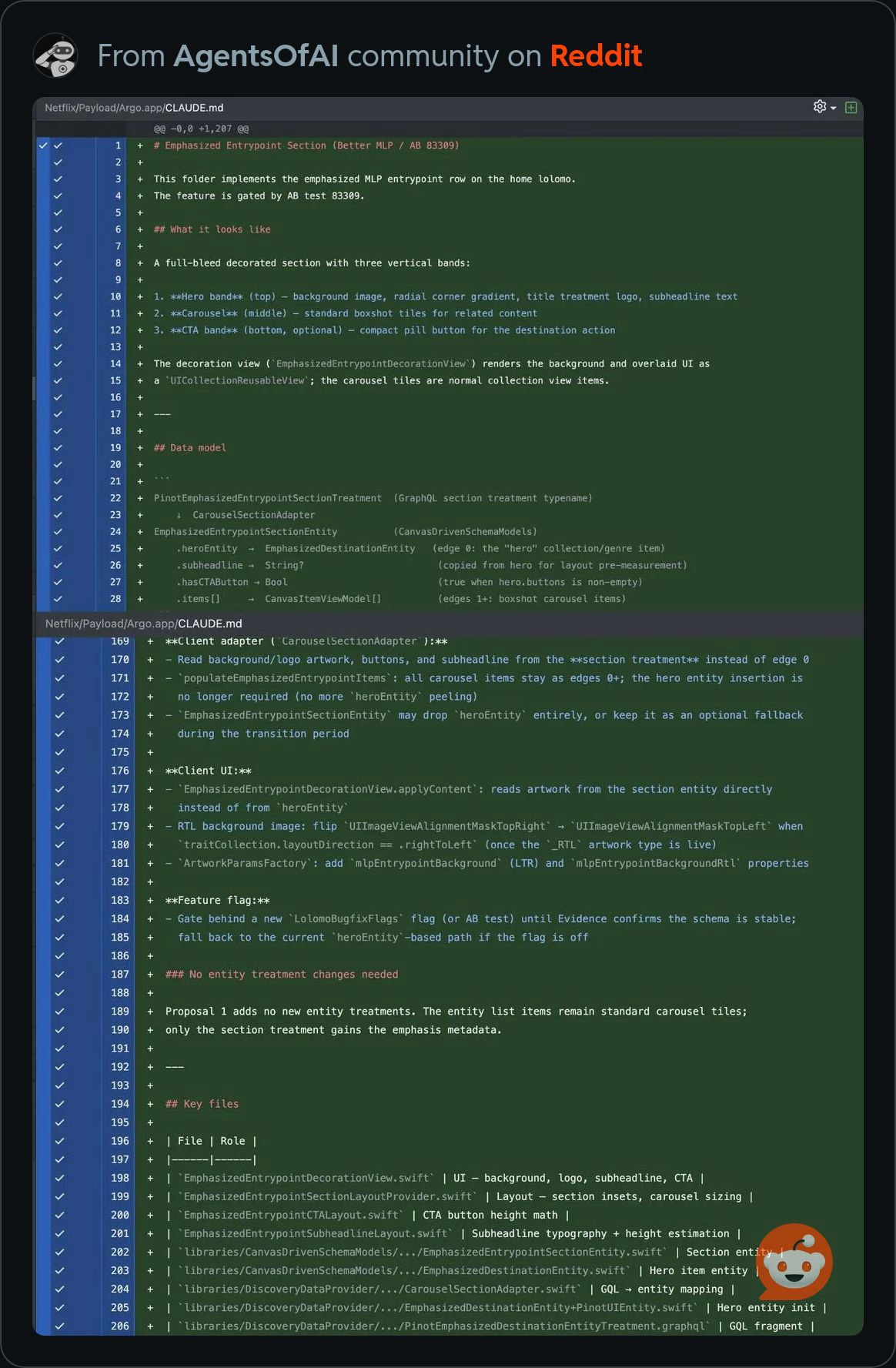Click the blue checkmark left of line 1
Screen dimensions: 896x1368
coord(44,145)
